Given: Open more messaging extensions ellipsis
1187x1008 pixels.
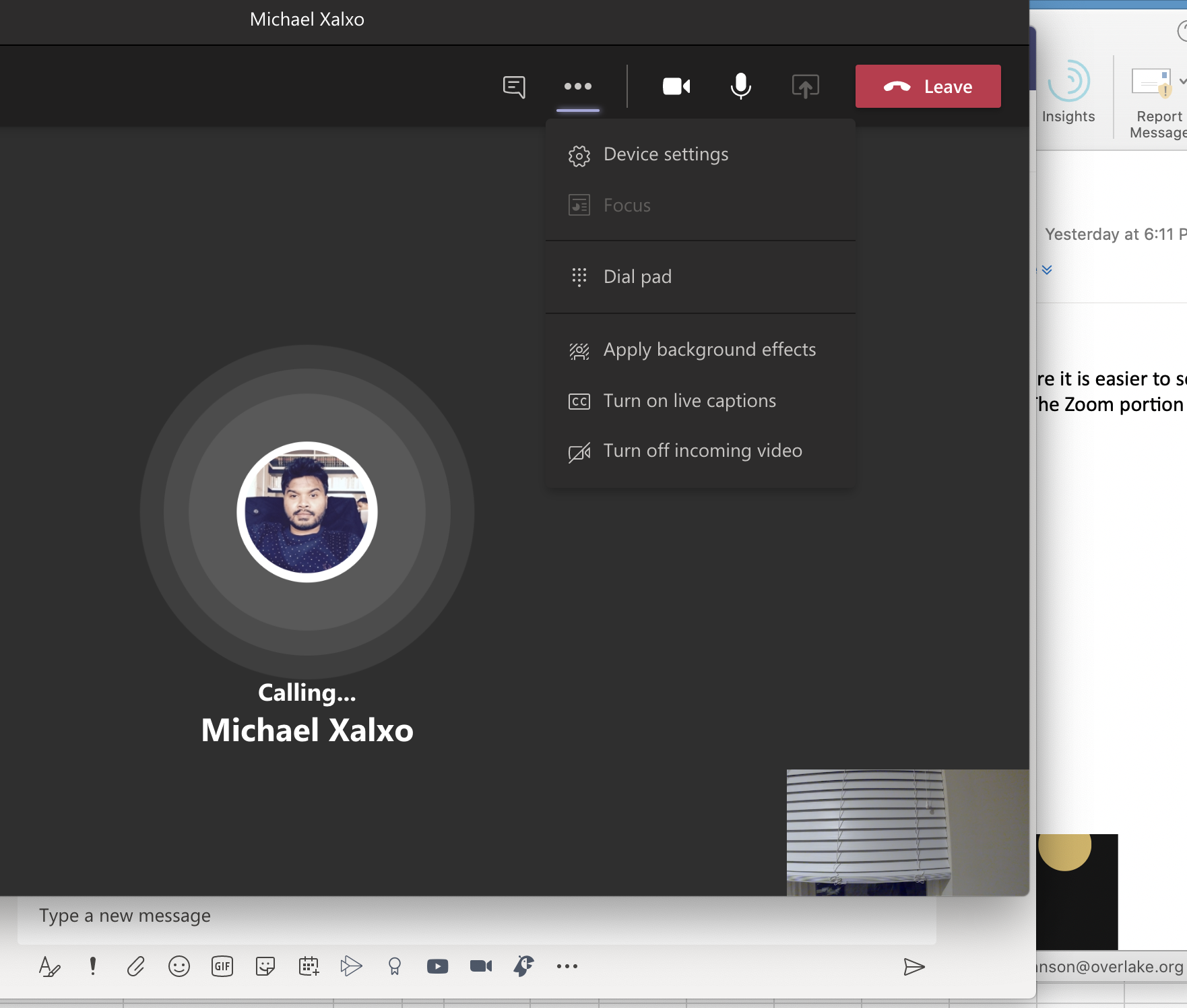Looking at the screenshot, I should [x=567, y=967].
